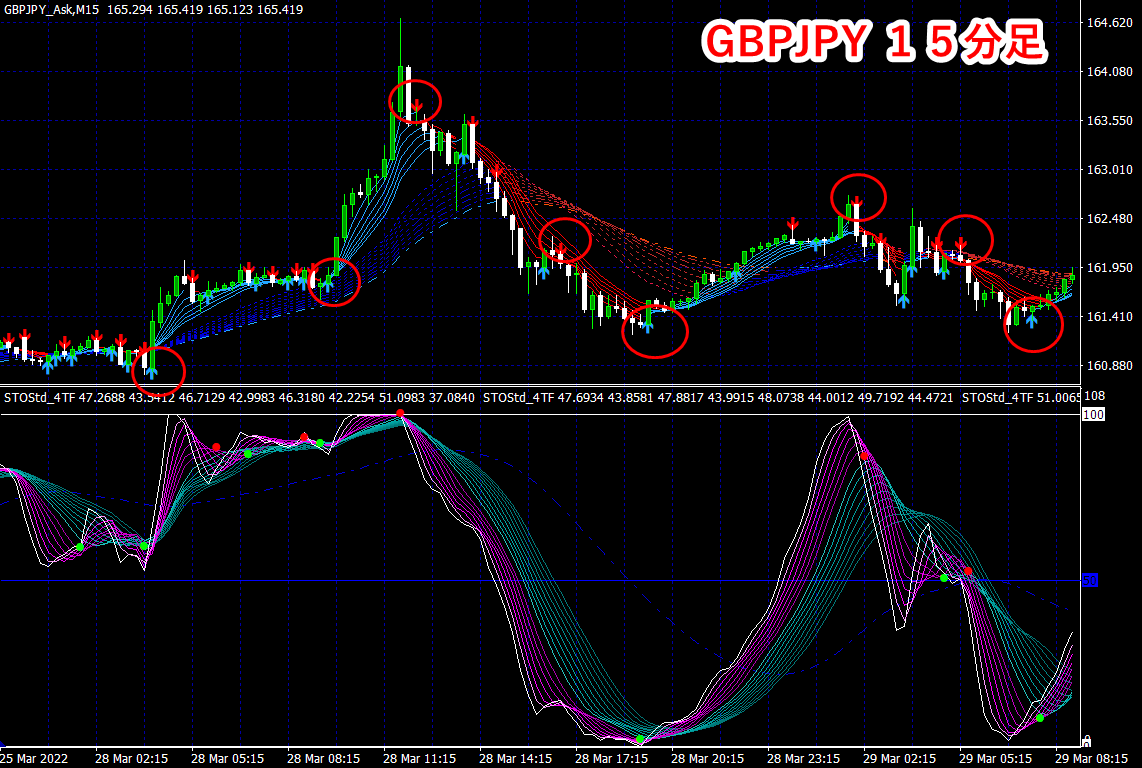1142x768 pixels.
Task: Select the 164.620 price axis label
Action: (1109, 23)
